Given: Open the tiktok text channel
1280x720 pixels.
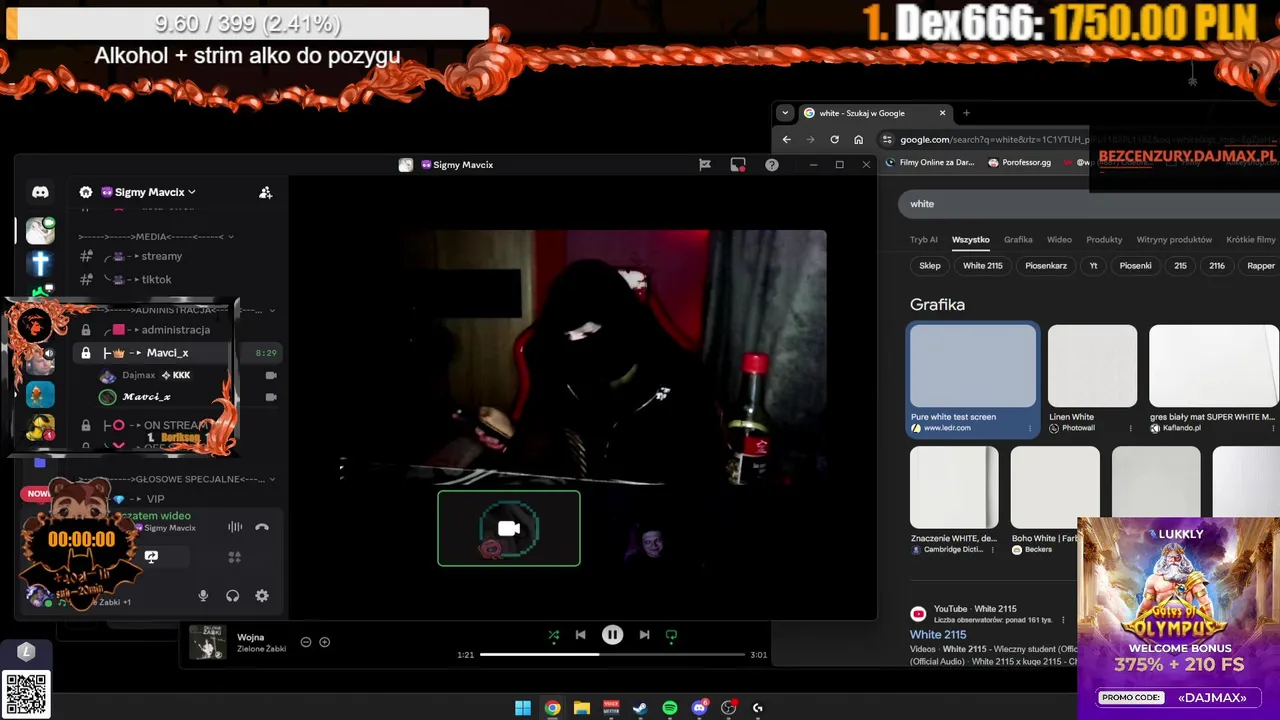Looking at the screenshot, I should (x=156, y=279).
